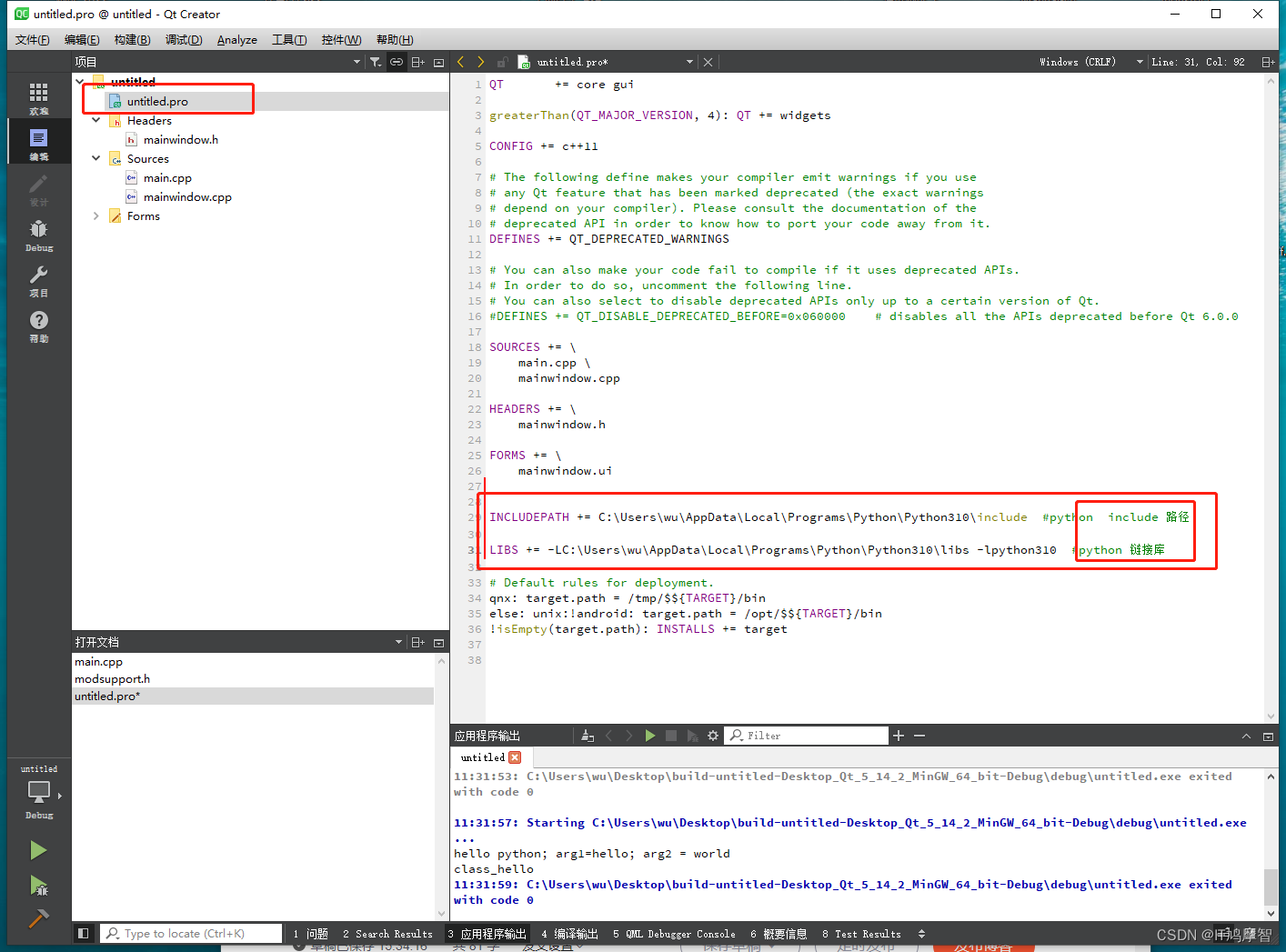Select mainwindow.cpp in the project tree
Image resolution: width=1286 pixels, height=952 pixels.
188,196
